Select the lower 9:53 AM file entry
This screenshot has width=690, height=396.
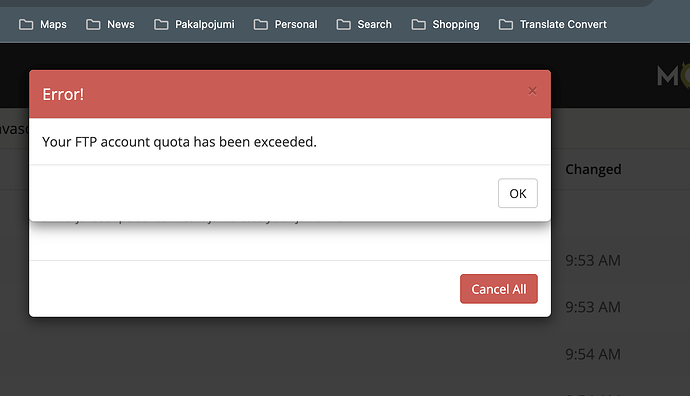coord(593,307)
